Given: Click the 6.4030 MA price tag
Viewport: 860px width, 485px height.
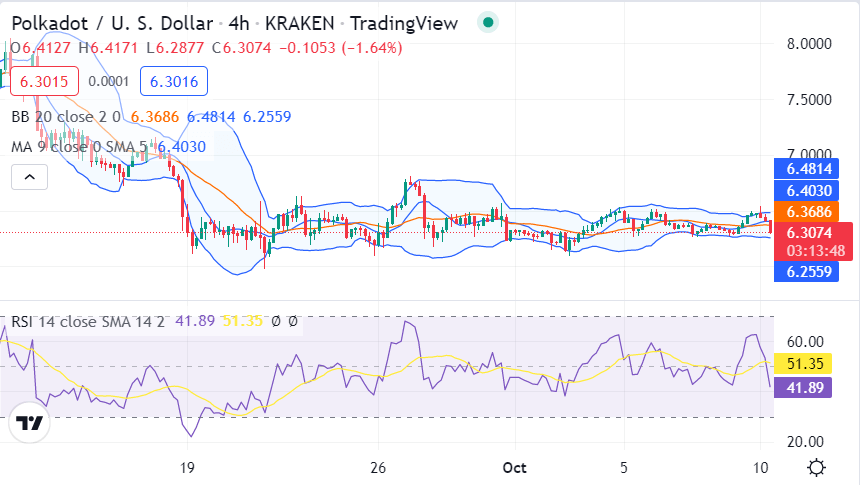Looking at the screenshot, I should tap(806, 190).
